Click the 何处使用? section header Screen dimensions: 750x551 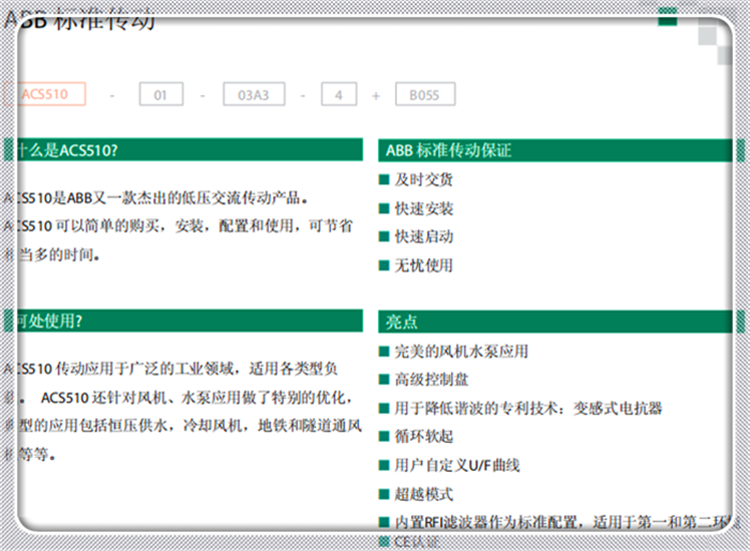pos(183,321)
